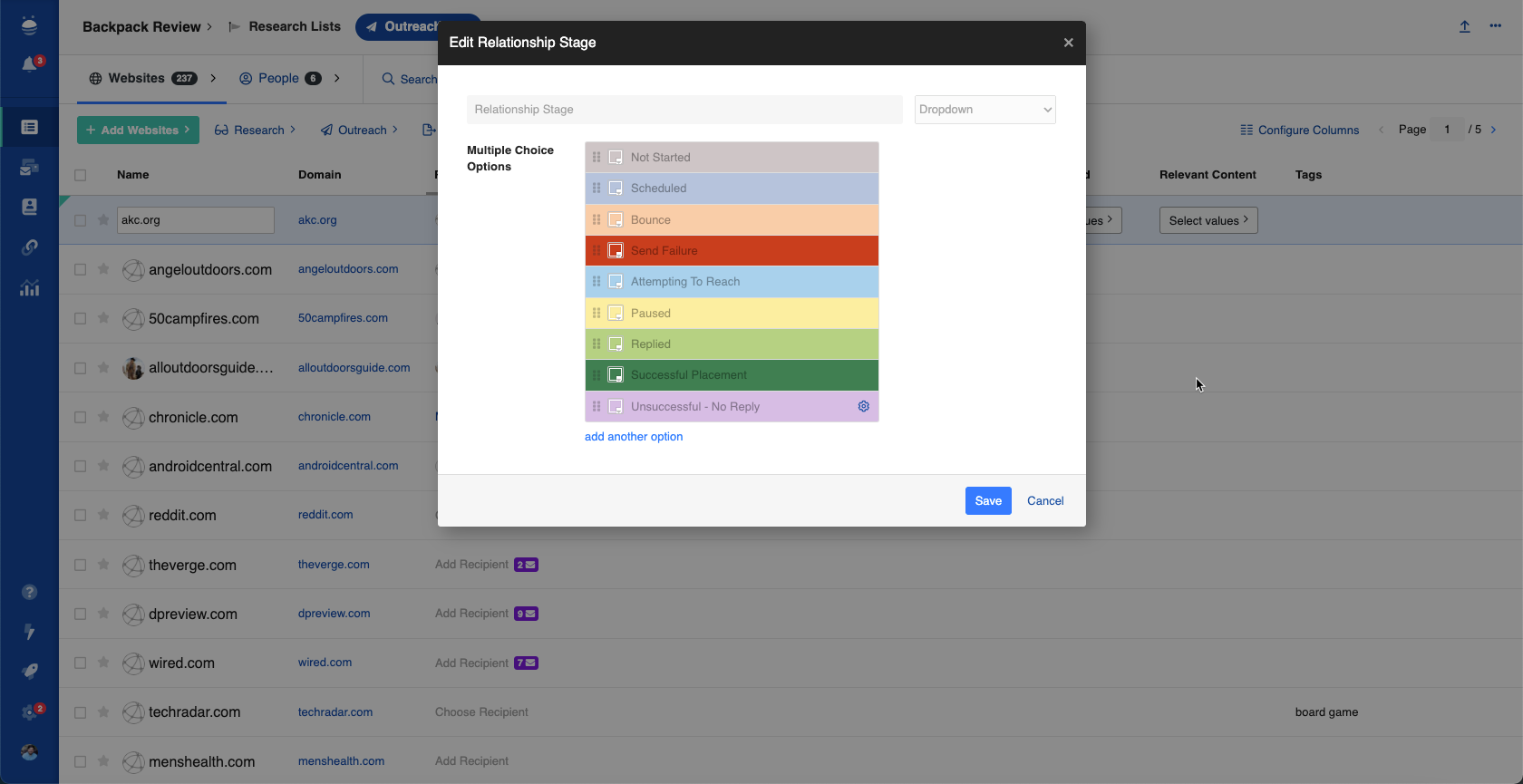
Task: Click the upload icon in top right
Action: [1464, 26]
